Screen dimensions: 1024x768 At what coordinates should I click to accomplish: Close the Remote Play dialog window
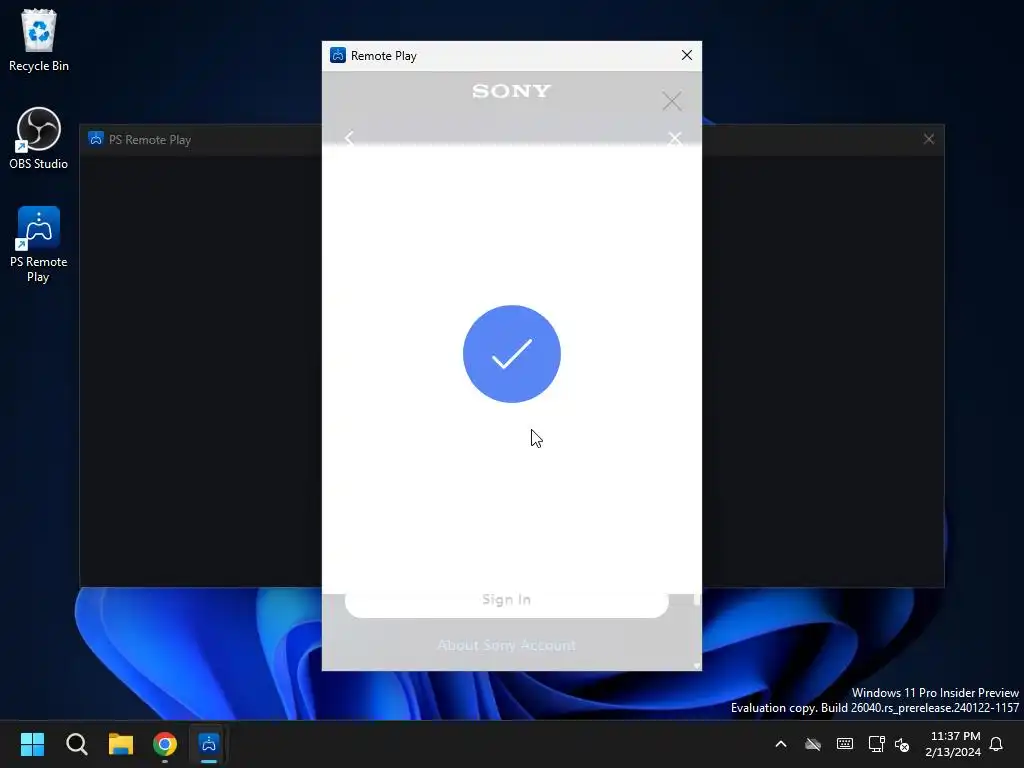686,56
